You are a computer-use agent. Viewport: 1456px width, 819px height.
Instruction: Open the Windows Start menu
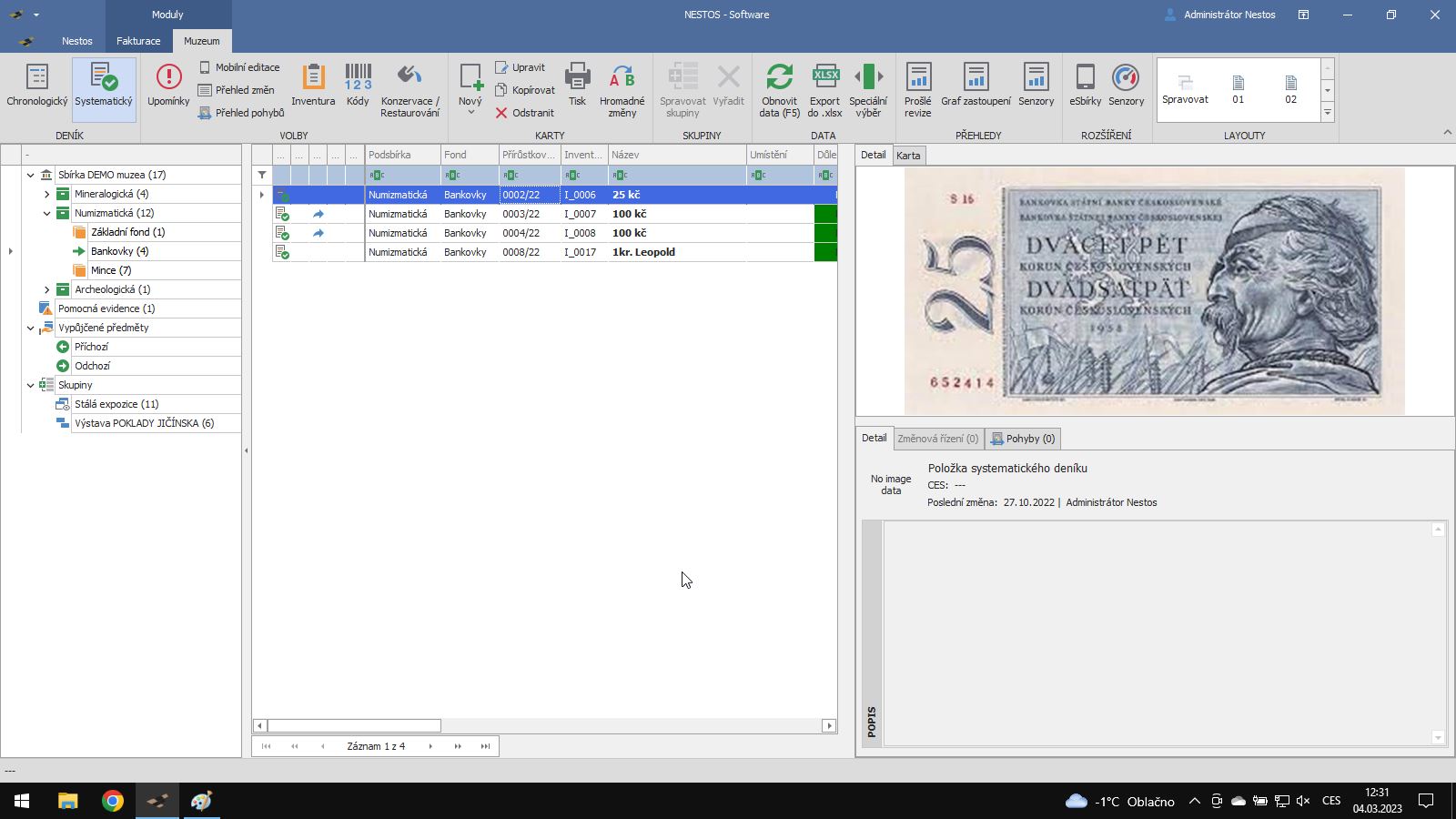point(22,801)
